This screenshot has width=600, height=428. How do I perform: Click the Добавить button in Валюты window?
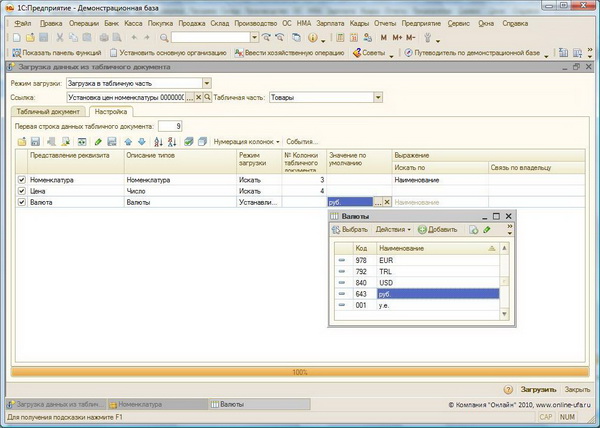438,230
